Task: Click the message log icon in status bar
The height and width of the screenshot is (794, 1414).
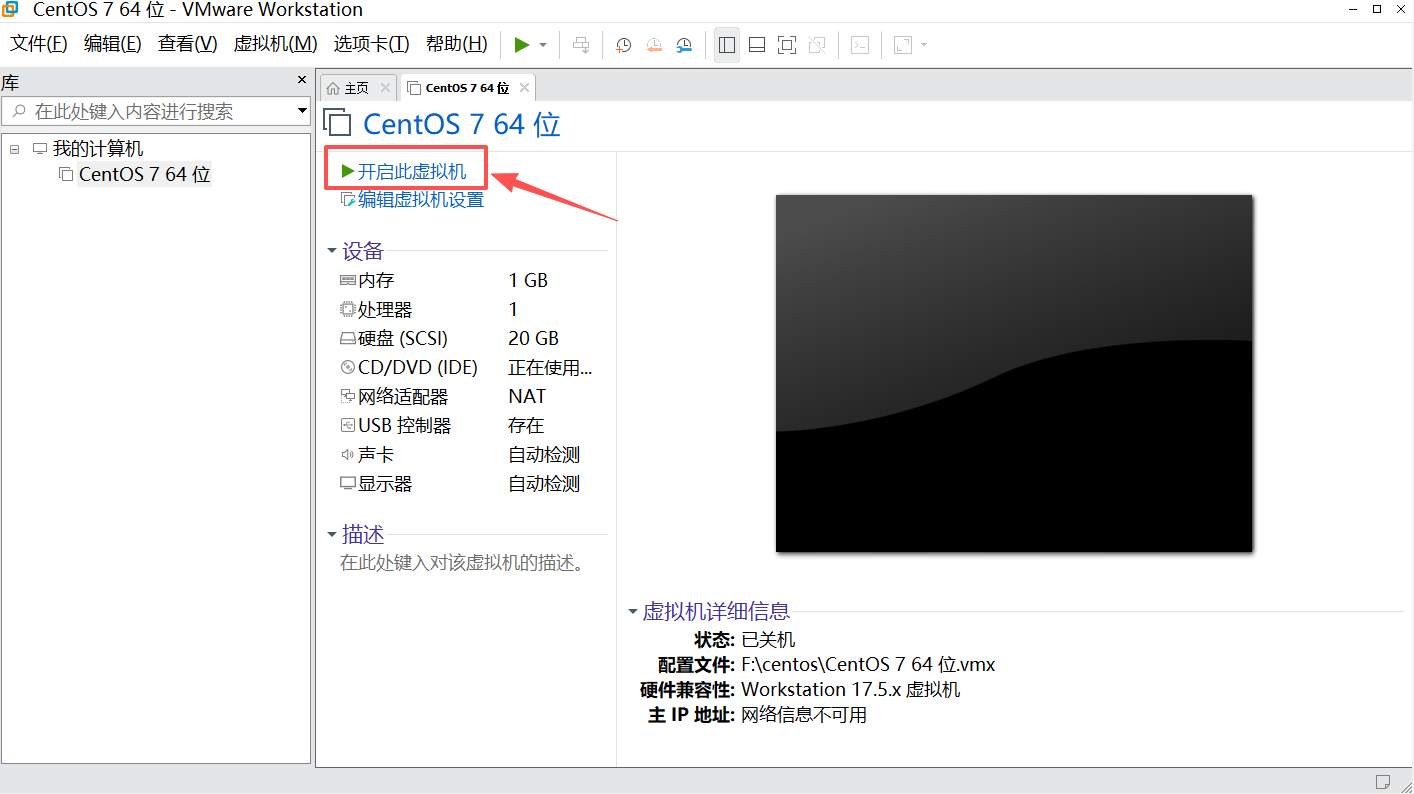Action: click(x=1383, y=781)
